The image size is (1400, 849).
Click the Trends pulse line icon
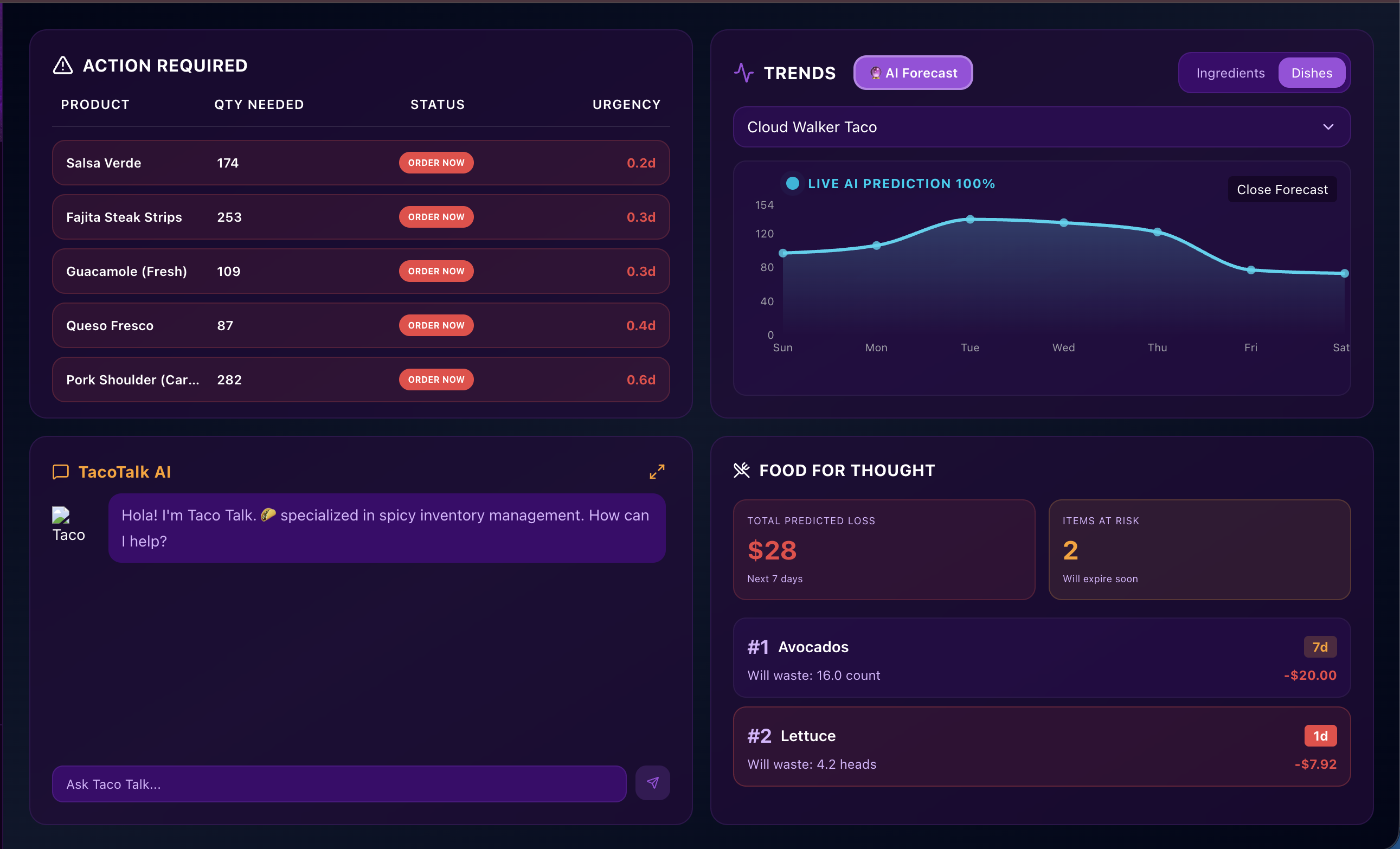743,73
